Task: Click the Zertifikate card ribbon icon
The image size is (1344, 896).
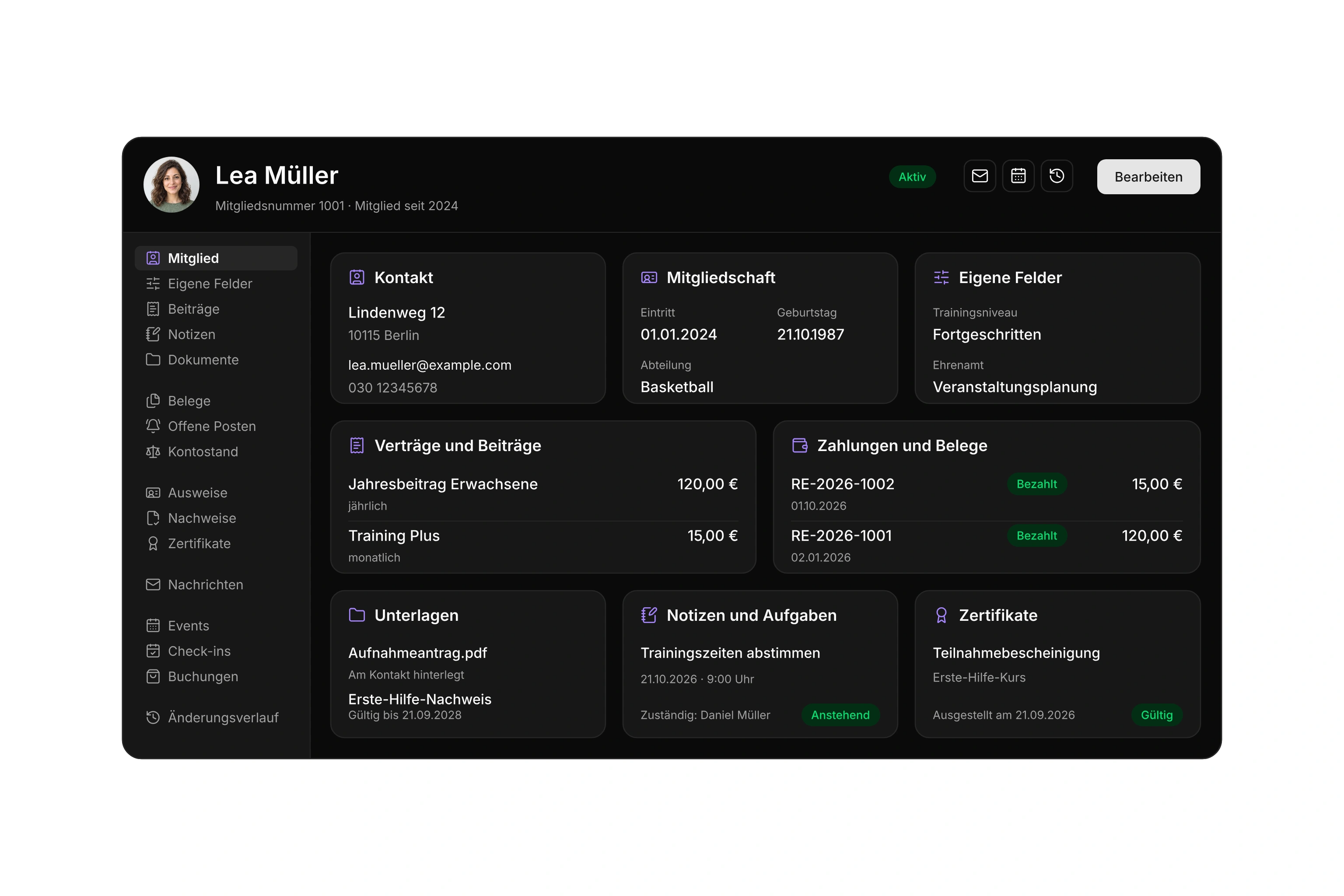Action: point(941,615)
